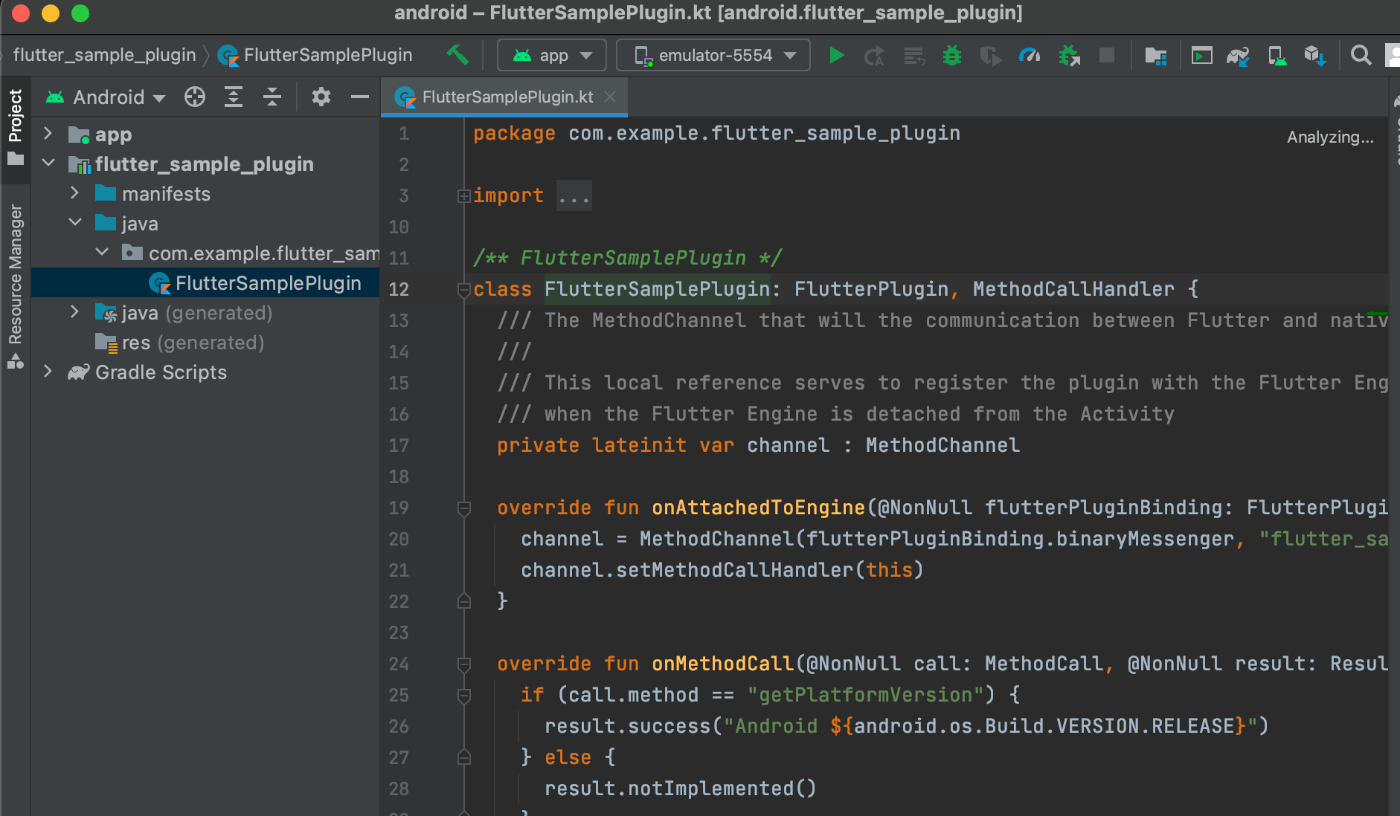Click line number 17 in the gutter

398,445
